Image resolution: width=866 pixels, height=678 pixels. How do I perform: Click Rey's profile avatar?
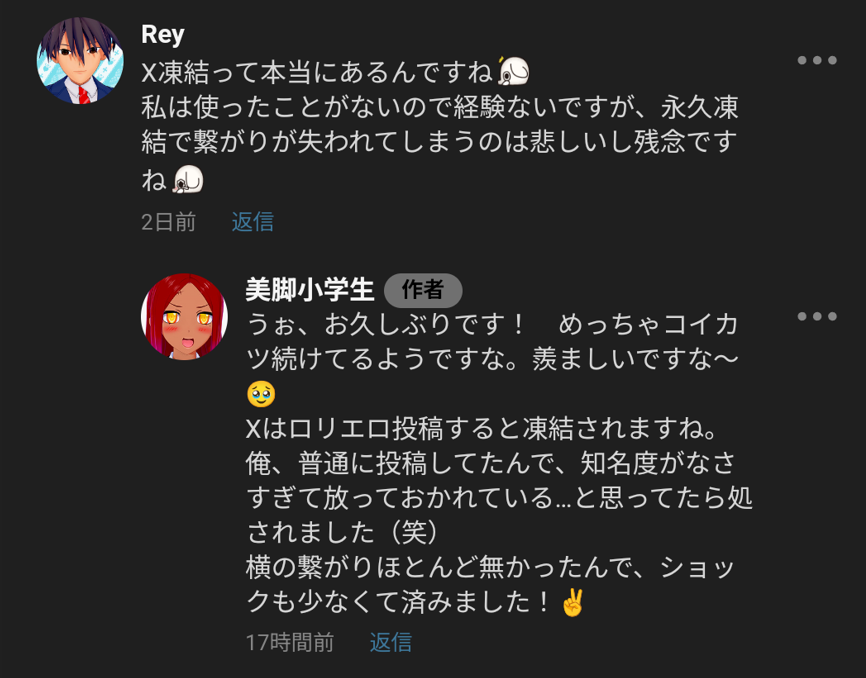click(x=80, y=60)
